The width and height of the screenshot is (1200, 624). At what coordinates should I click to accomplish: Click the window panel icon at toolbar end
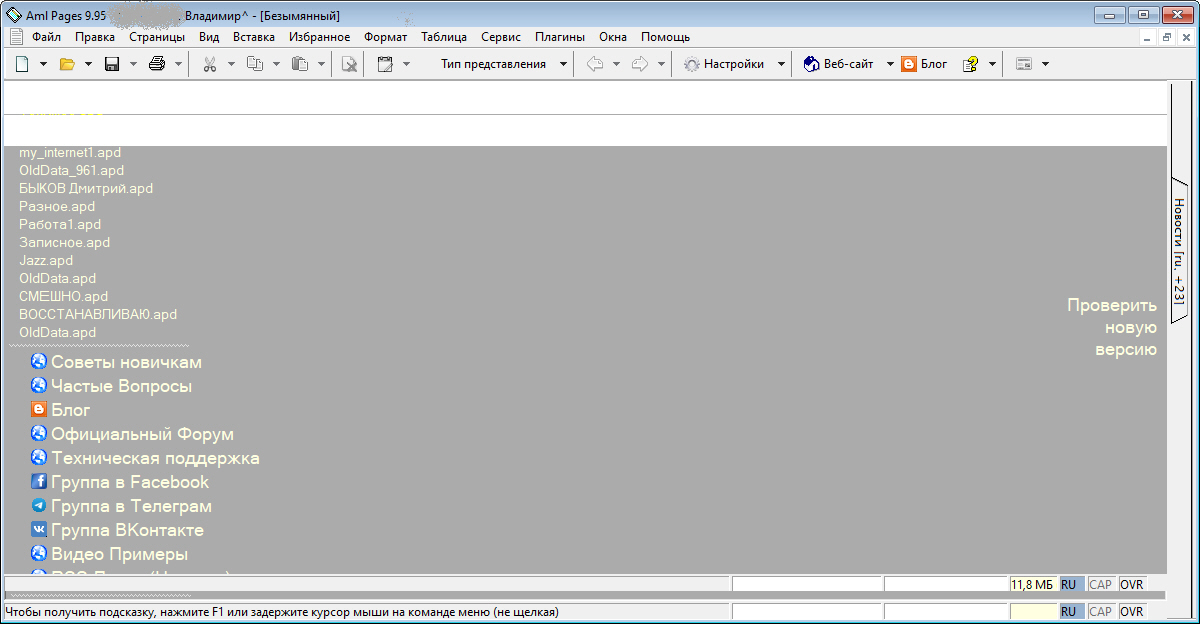tap(1023, 64)
